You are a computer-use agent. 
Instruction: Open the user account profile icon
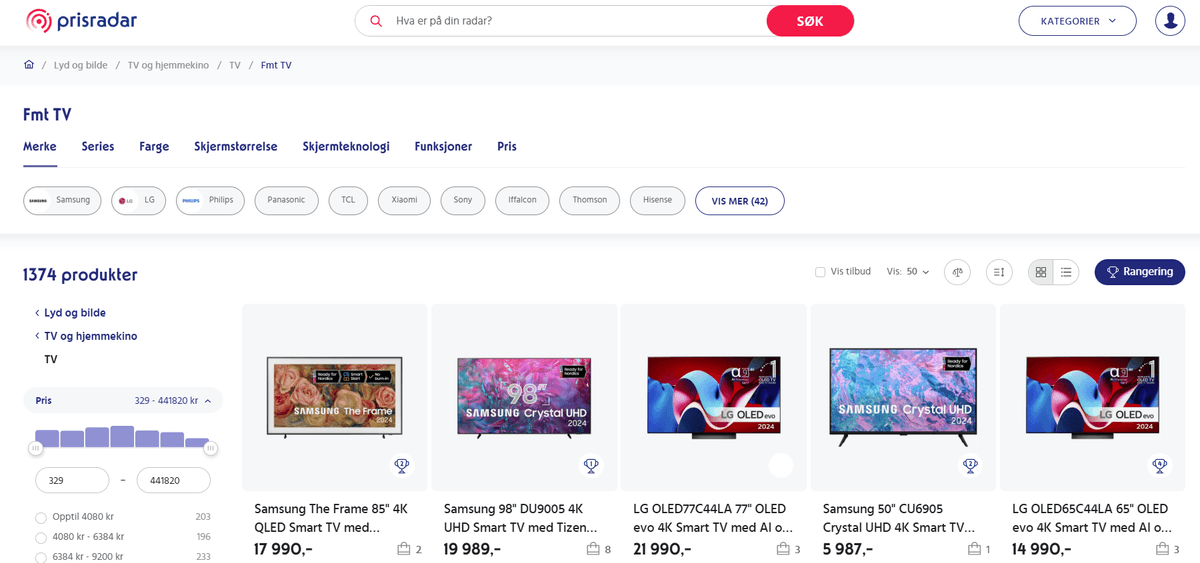(x=1170, y=21)
